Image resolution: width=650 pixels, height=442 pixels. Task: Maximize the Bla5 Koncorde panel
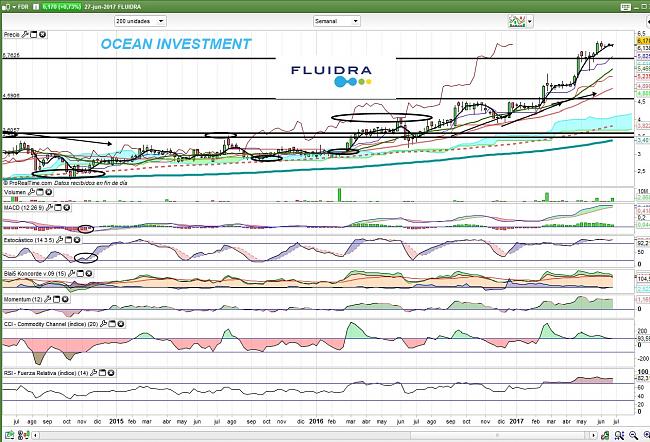[x=80, y=273]
